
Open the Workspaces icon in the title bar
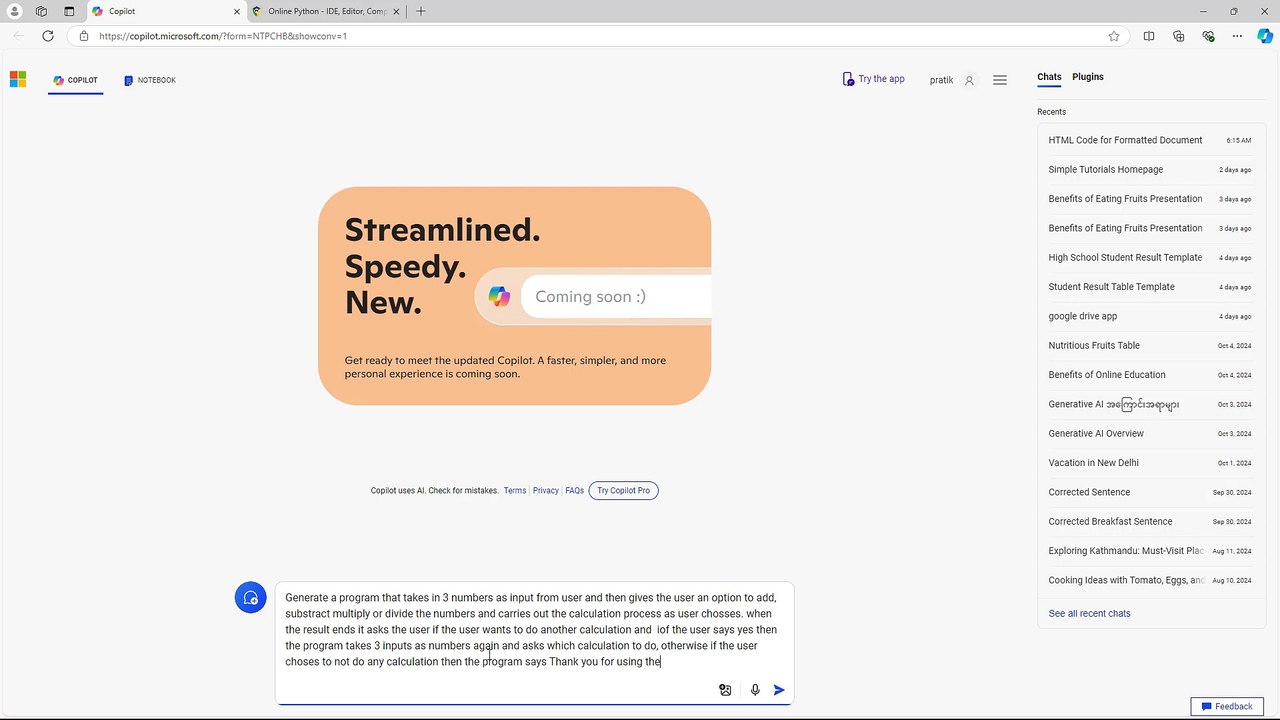click(41, 11)
